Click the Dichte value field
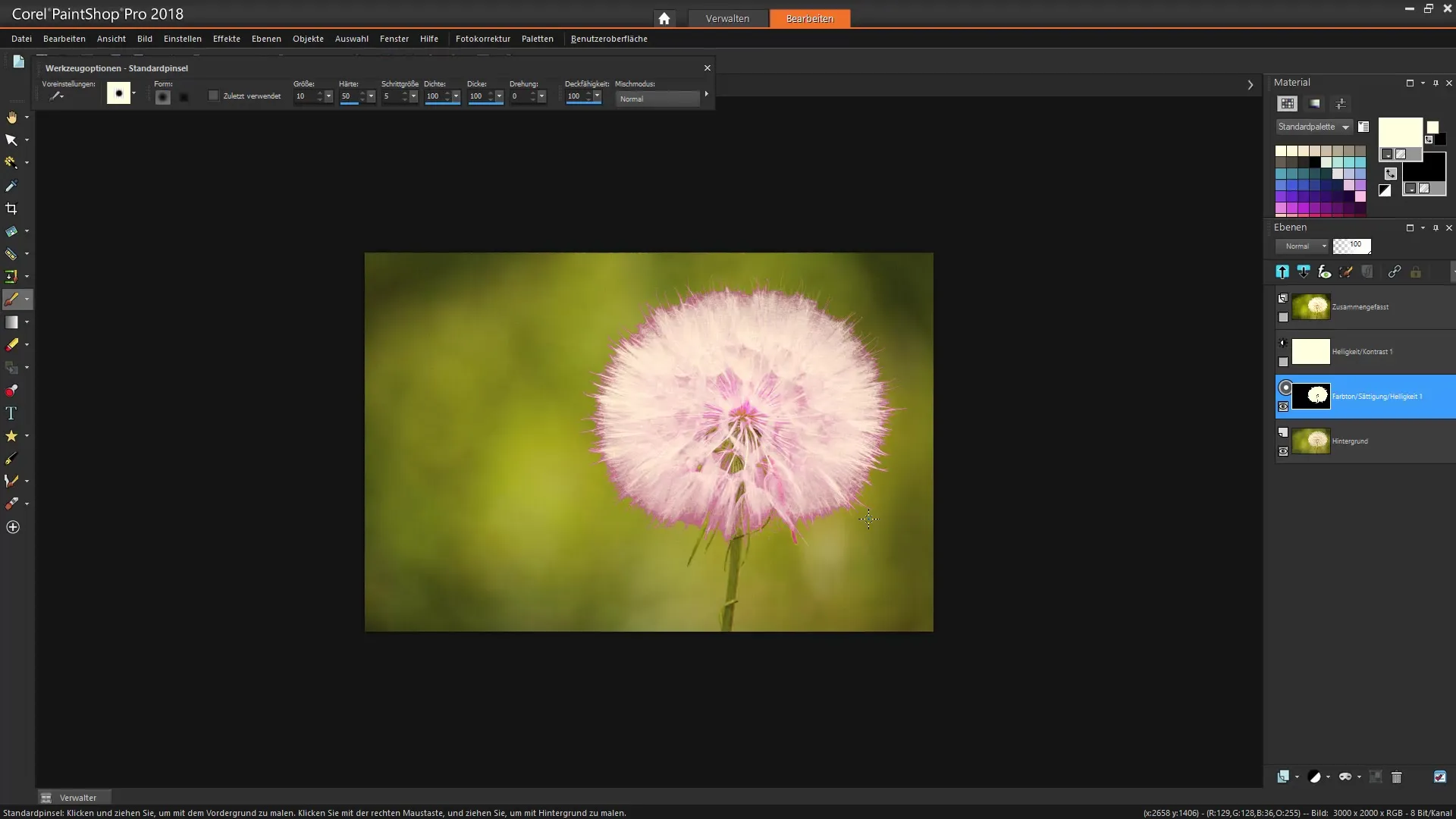The image size is (1456, 819). click(434, 96)
